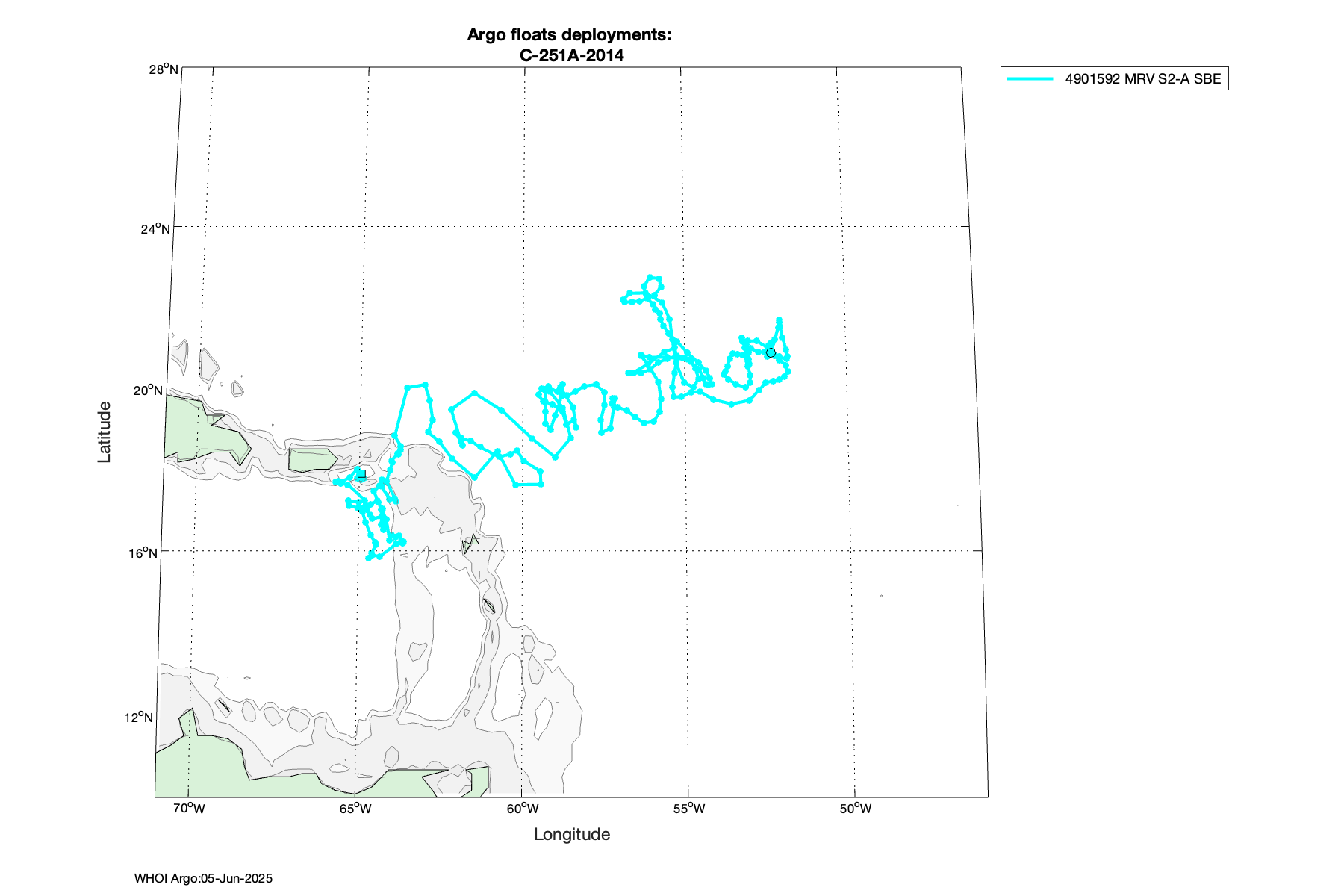Click the 70°W tick label
Viewport: 1344px width, 896px height.
tap(189, 808)
